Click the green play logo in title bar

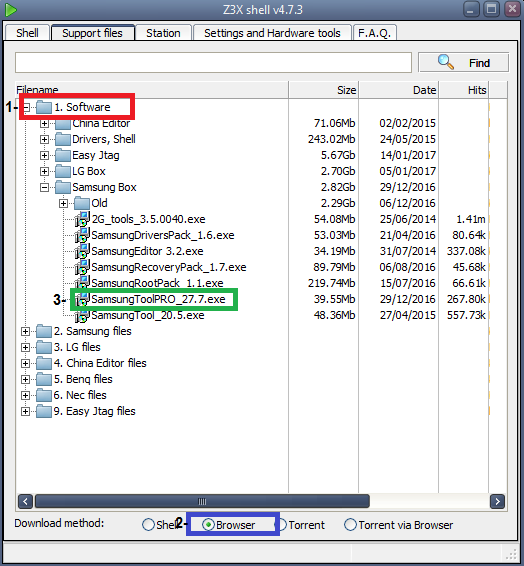pos(10,10)
